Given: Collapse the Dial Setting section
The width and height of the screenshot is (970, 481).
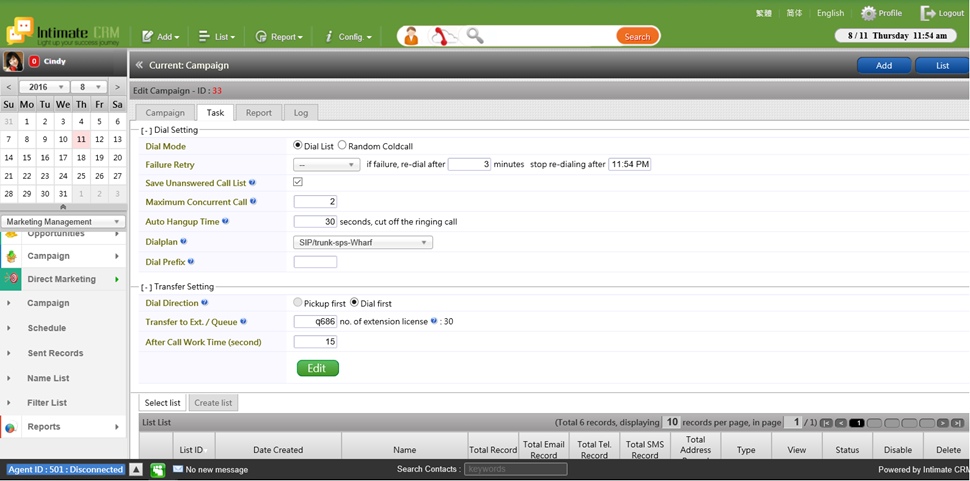Looking at the screenshot, I should pos(147,130).
